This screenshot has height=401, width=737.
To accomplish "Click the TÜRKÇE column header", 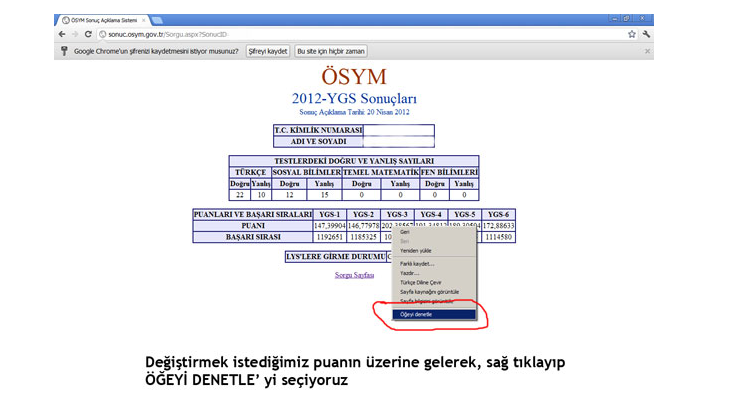I will pyautogui.click(x=251, y=173).
